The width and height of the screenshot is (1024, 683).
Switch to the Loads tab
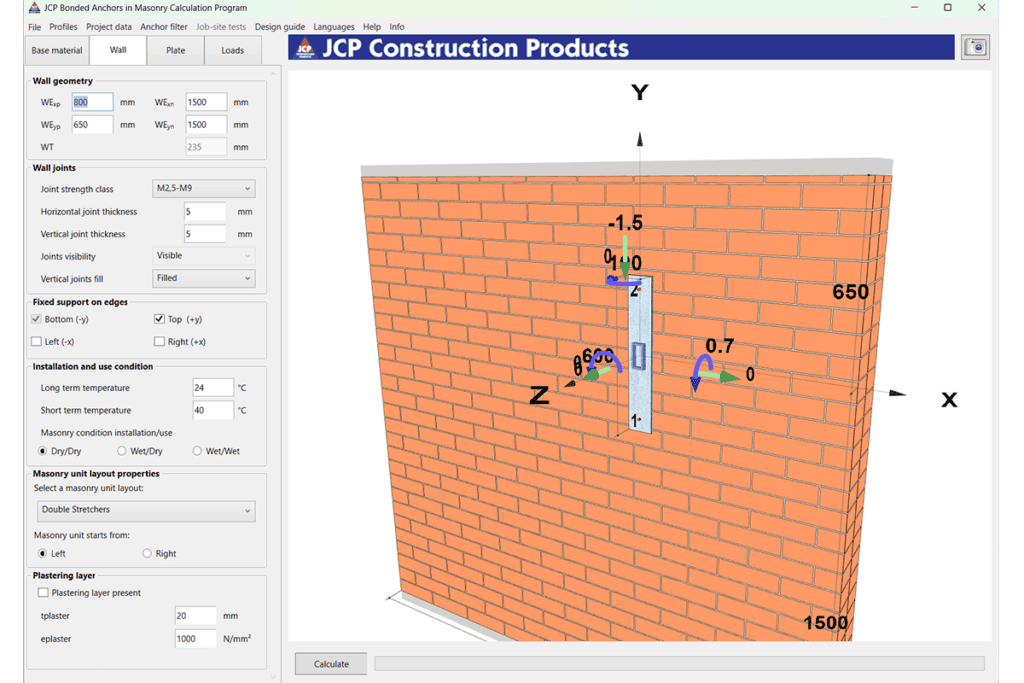pos(232,50)
